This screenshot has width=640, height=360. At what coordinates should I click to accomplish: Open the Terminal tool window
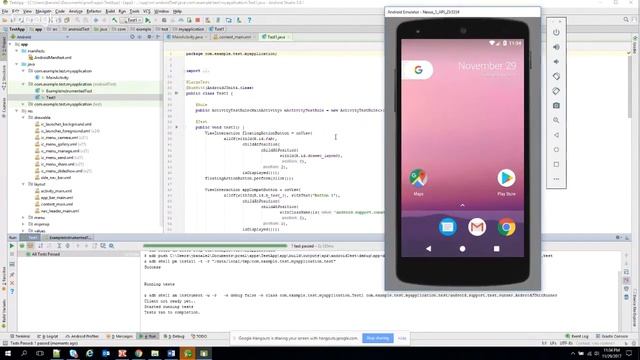(20, 336)
